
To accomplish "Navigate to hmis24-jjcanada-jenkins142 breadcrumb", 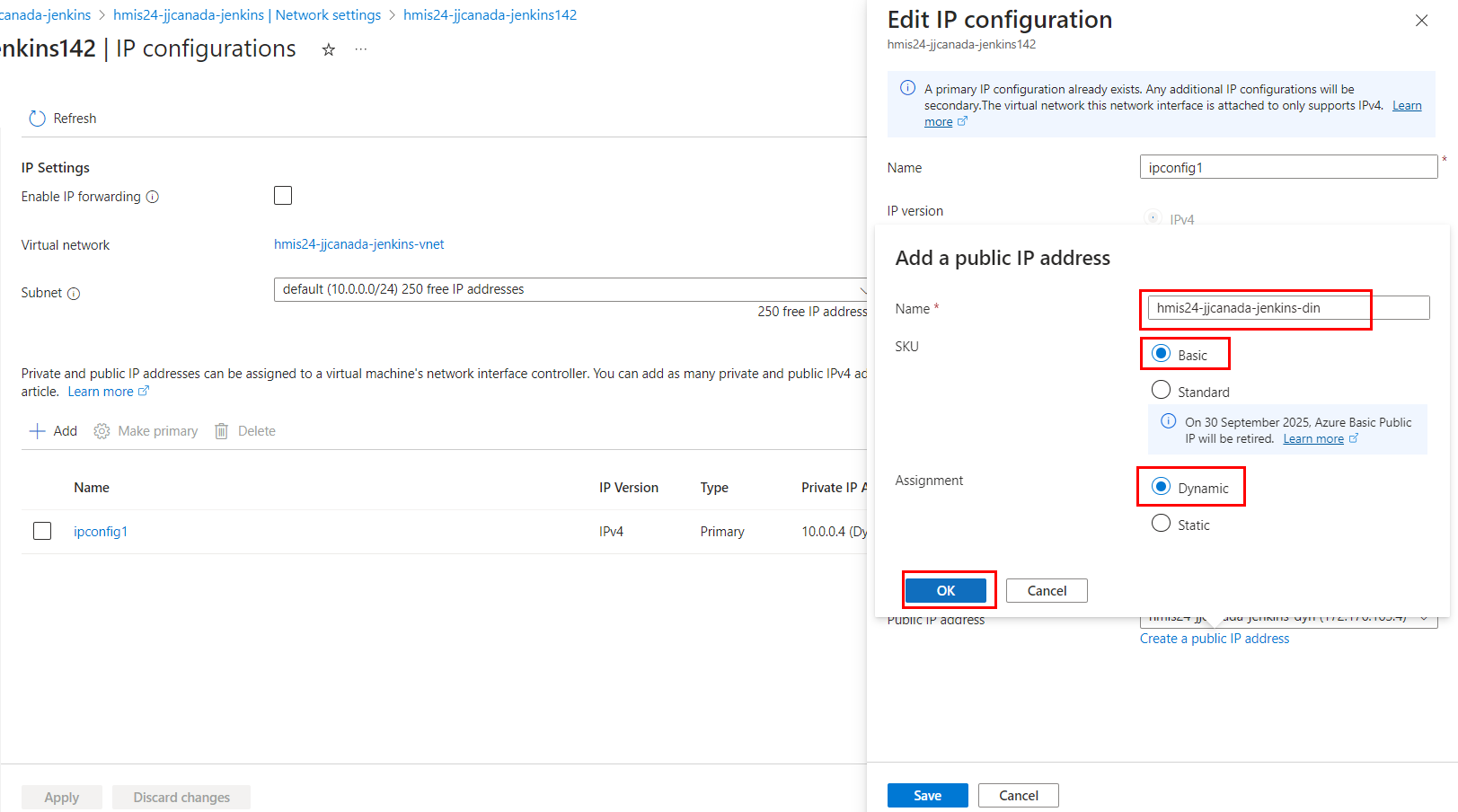I will click(x=490, y=15).
